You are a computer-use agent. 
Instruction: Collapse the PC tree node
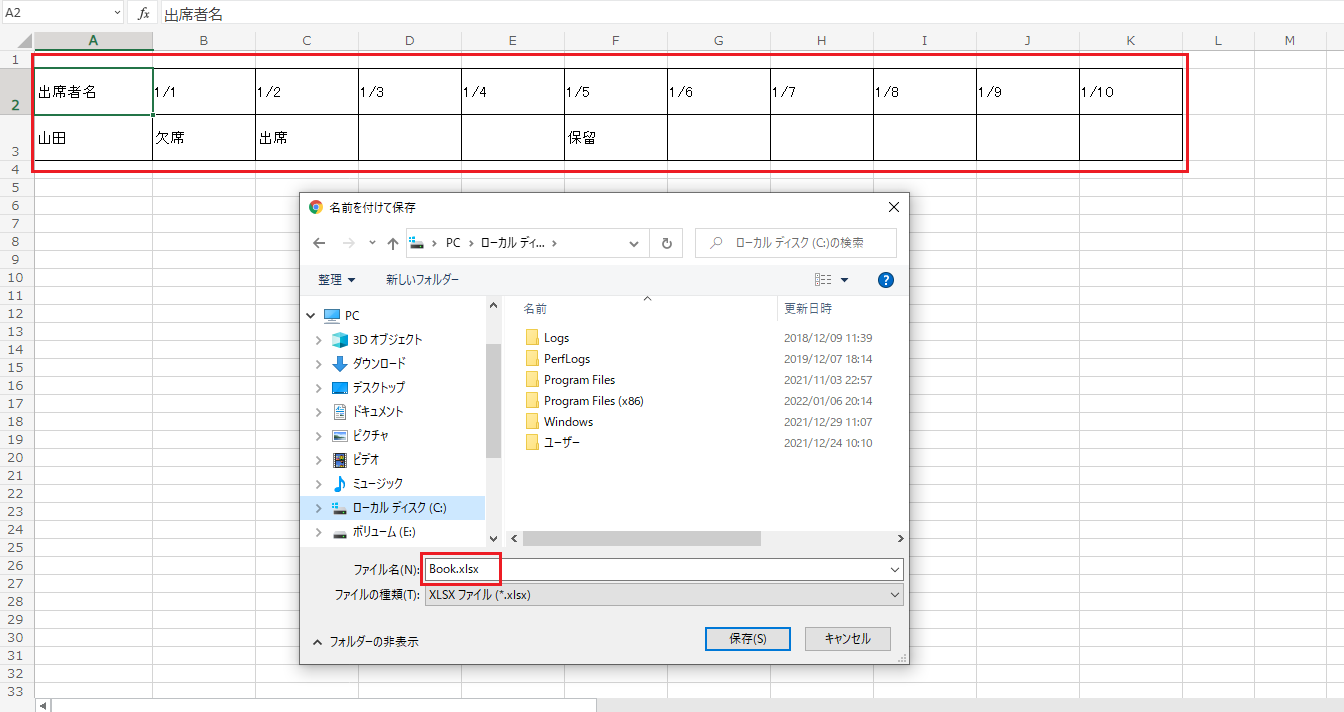pyautogui.click(x=309, y=316)
